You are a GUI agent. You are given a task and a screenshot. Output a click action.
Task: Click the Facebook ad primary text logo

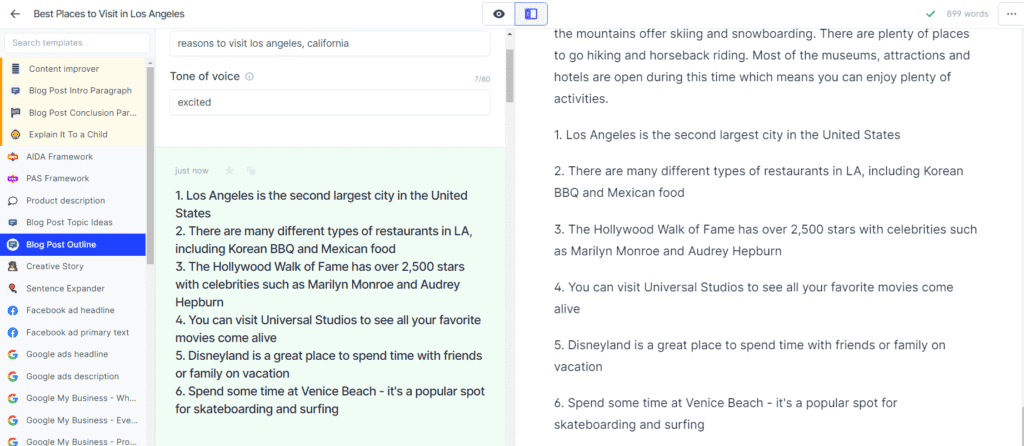[12, 332]
